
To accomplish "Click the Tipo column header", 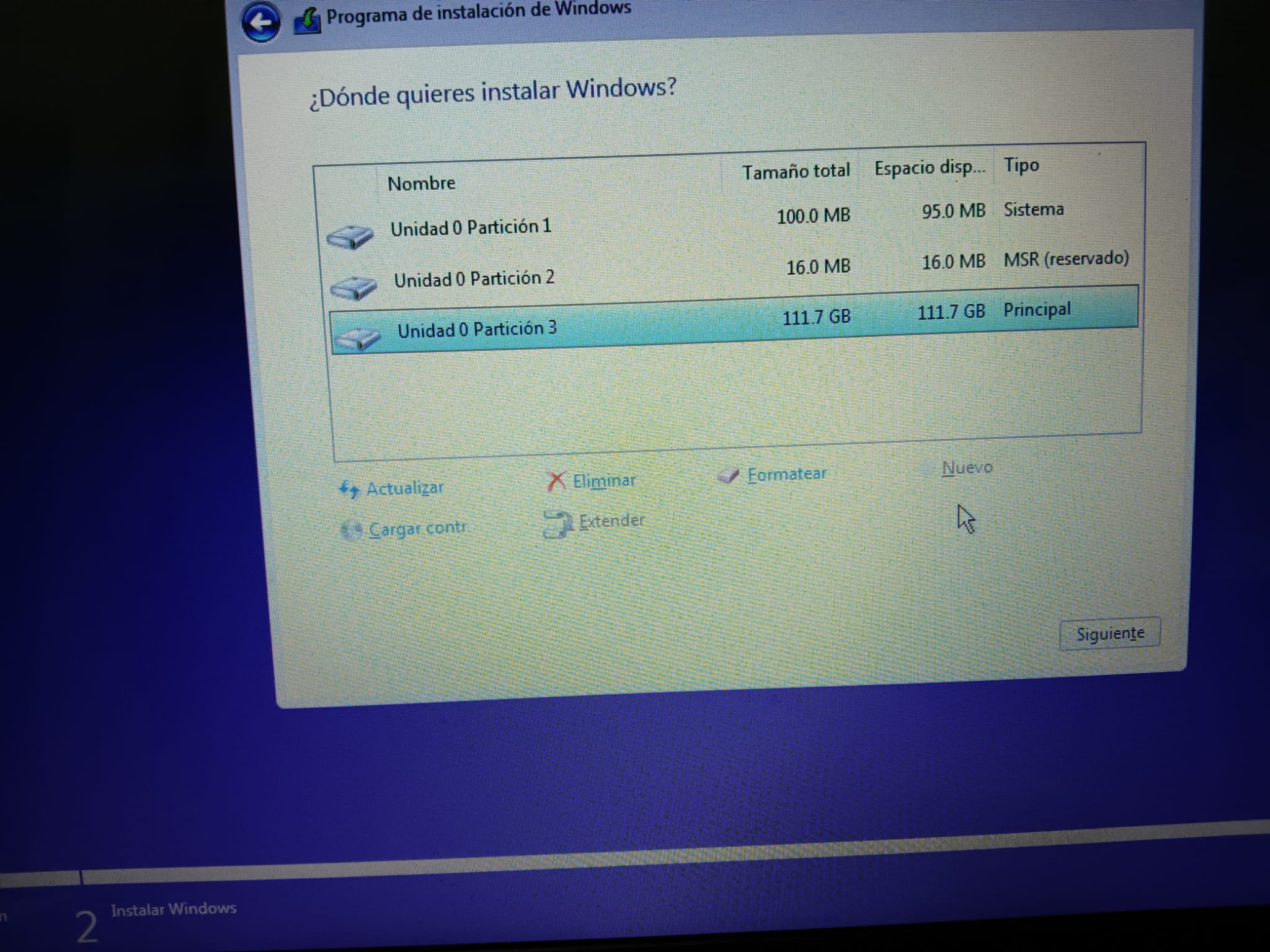I will (x=1021, y=165).
